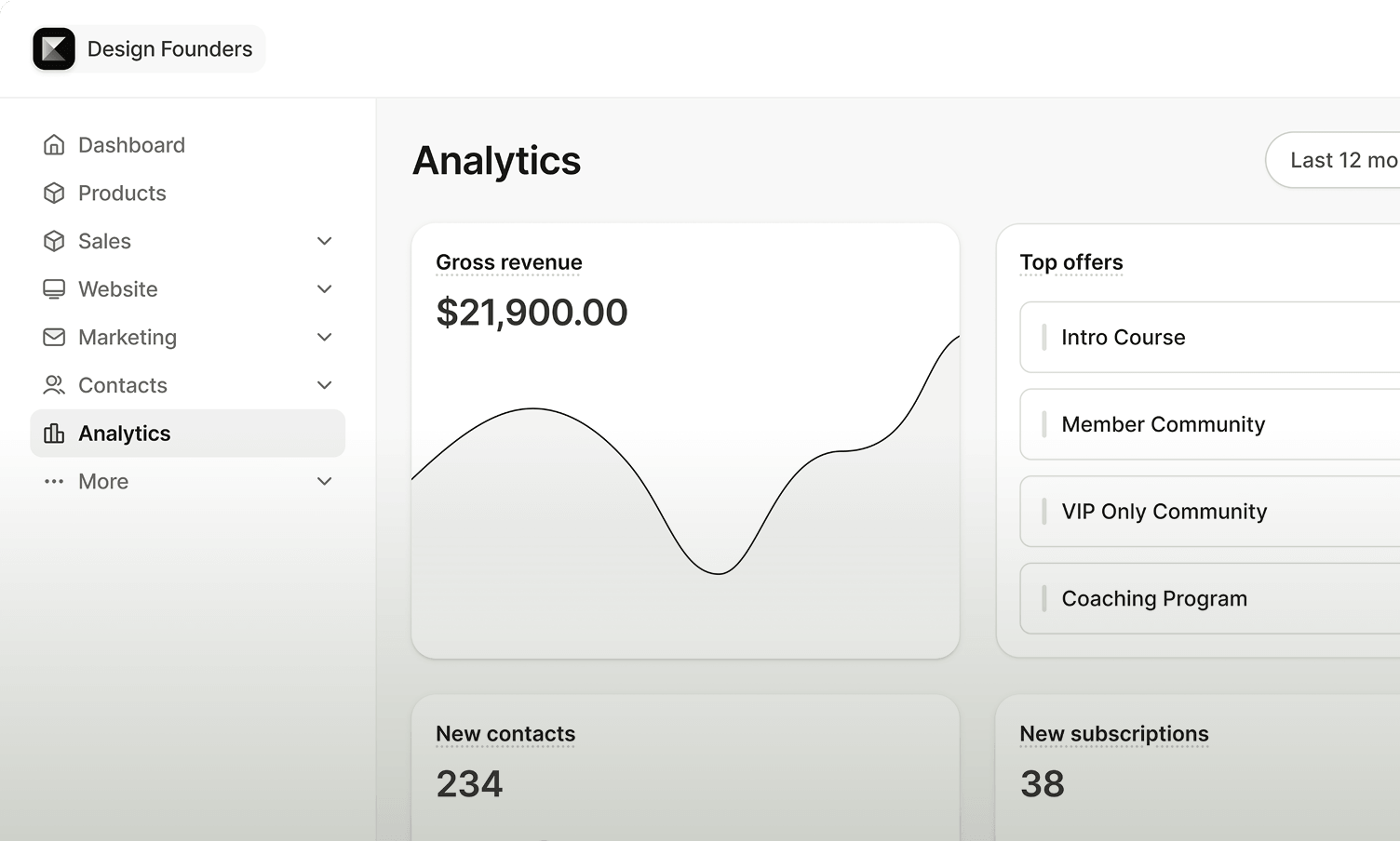Image resolution: width=1400 pixels, height=841 pixels.
Task: Click the Marketing envelope icon
Action: click(x=54, y=338)
